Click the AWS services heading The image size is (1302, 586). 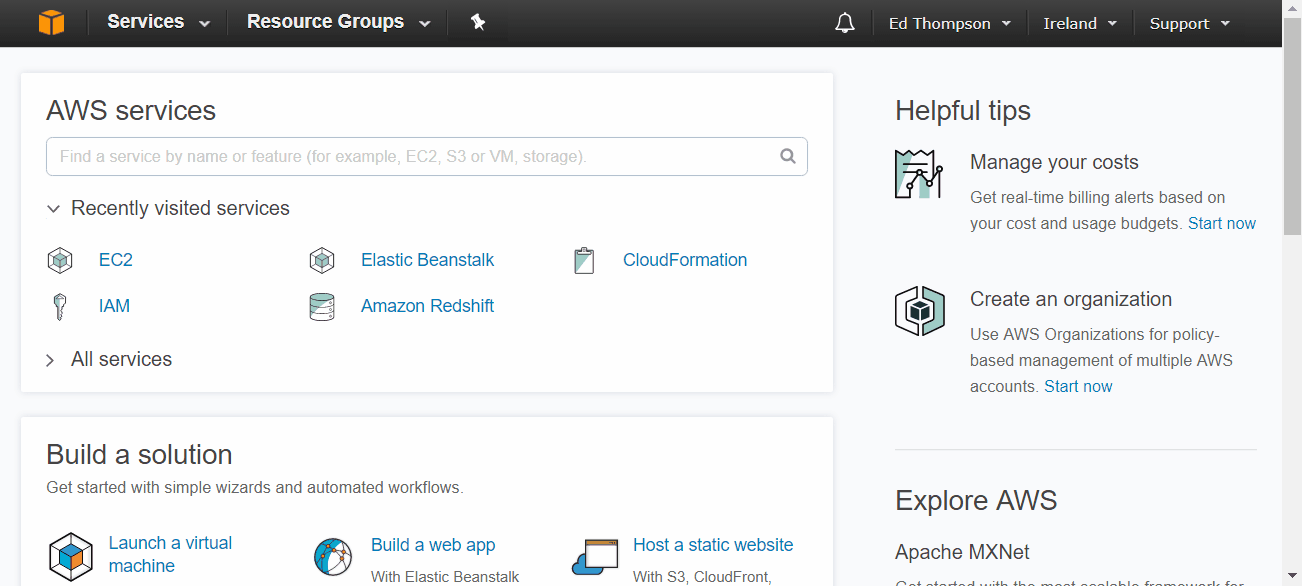[x=131, y=110]
